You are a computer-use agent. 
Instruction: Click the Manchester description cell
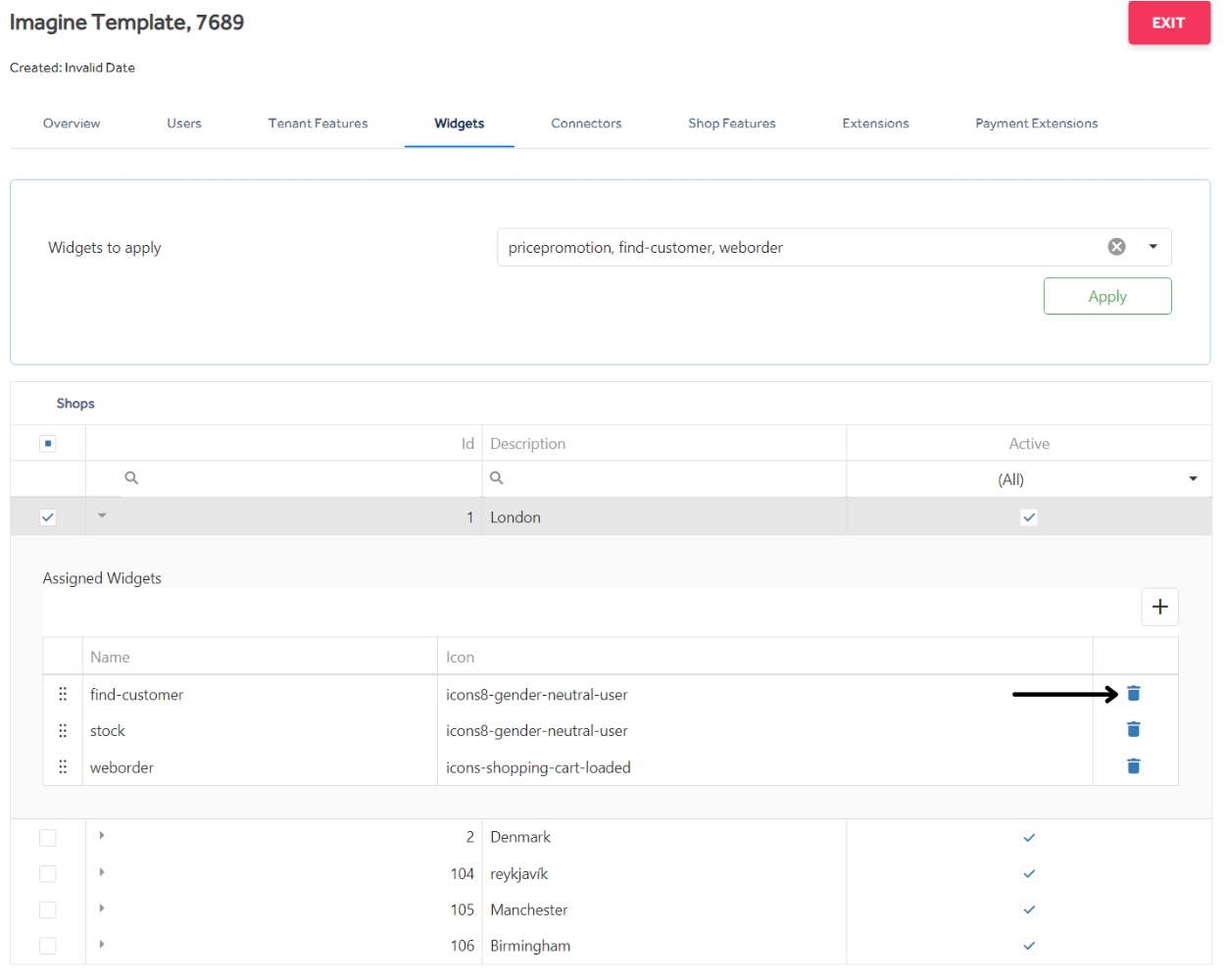[664, 909]
